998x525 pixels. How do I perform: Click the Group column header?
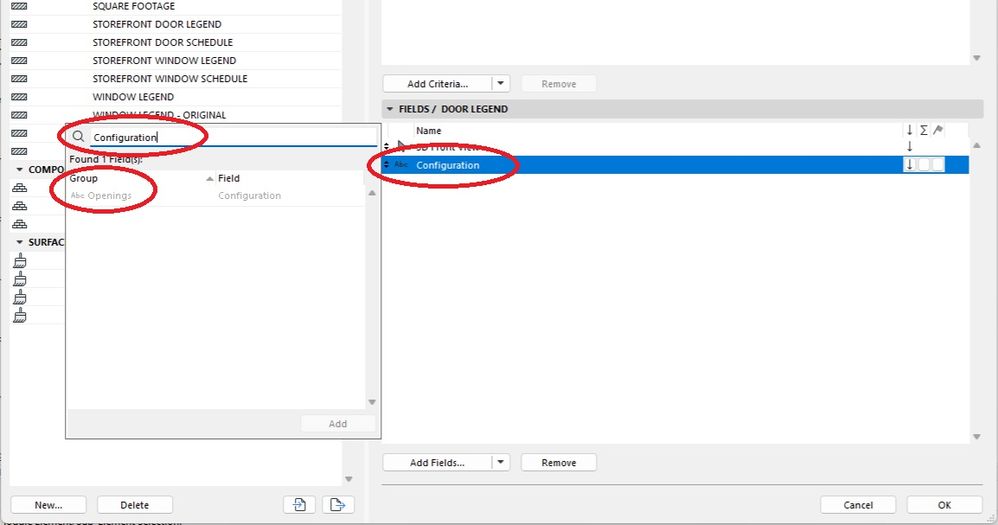pos(83,178)
